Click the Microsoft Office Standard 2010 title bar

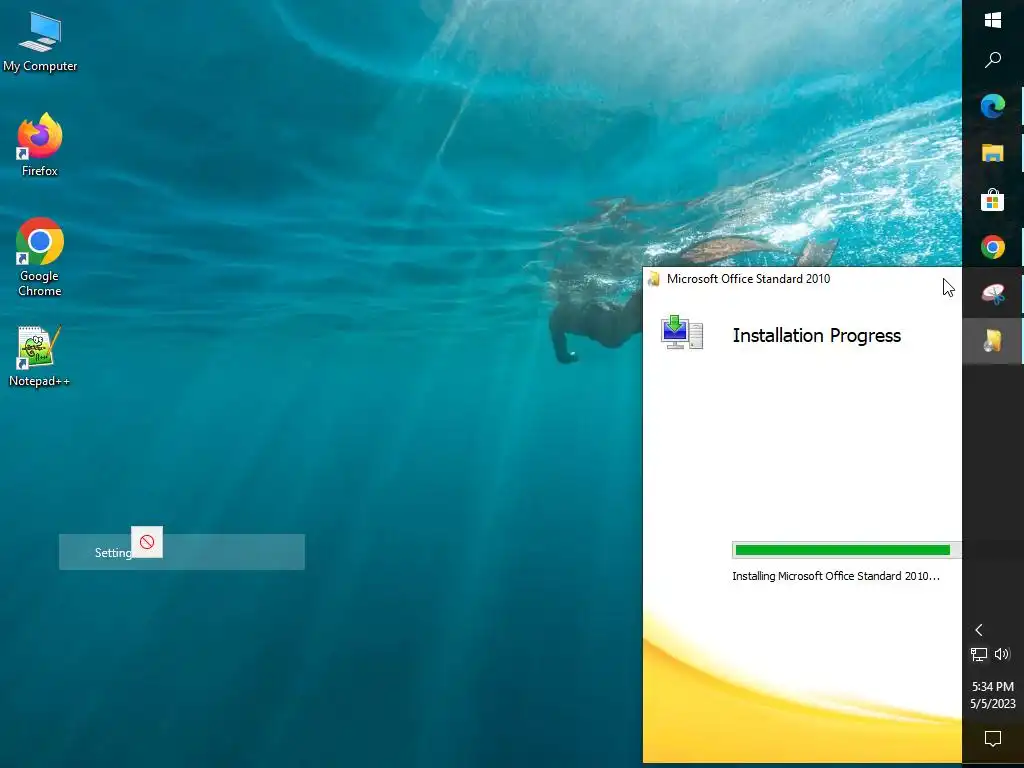(802, 279)
